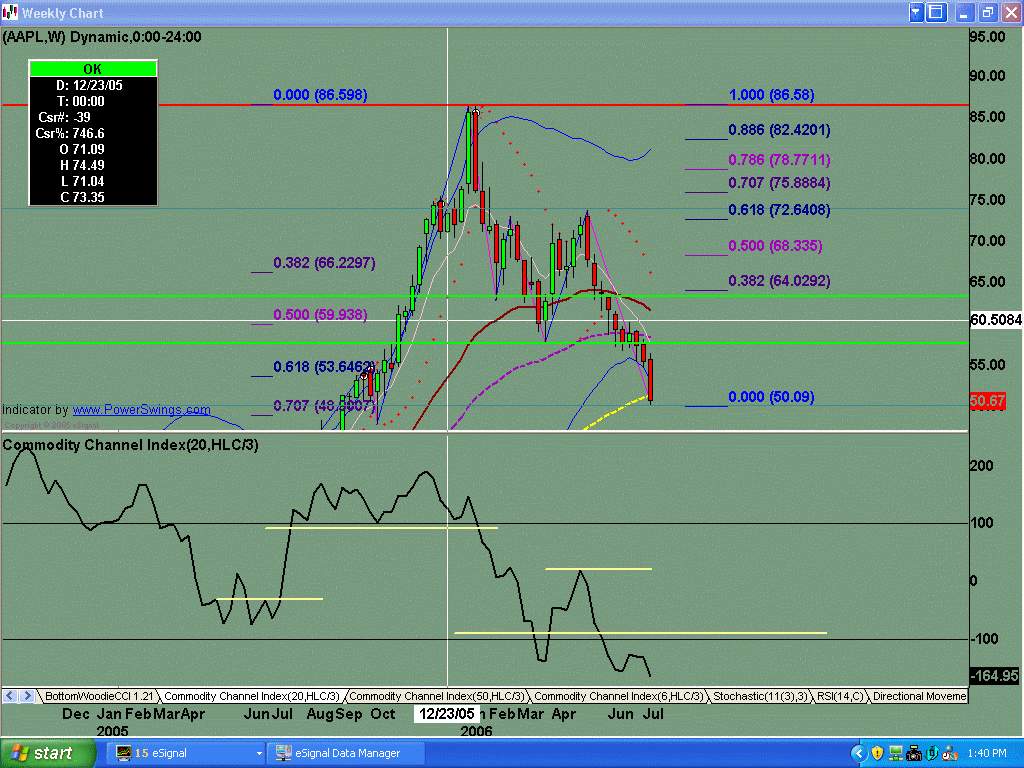Viewport: 1024px width, 768px height.
Task: Click the 0.000 (50.09) Fibonacci label
Action: (771, 397)
